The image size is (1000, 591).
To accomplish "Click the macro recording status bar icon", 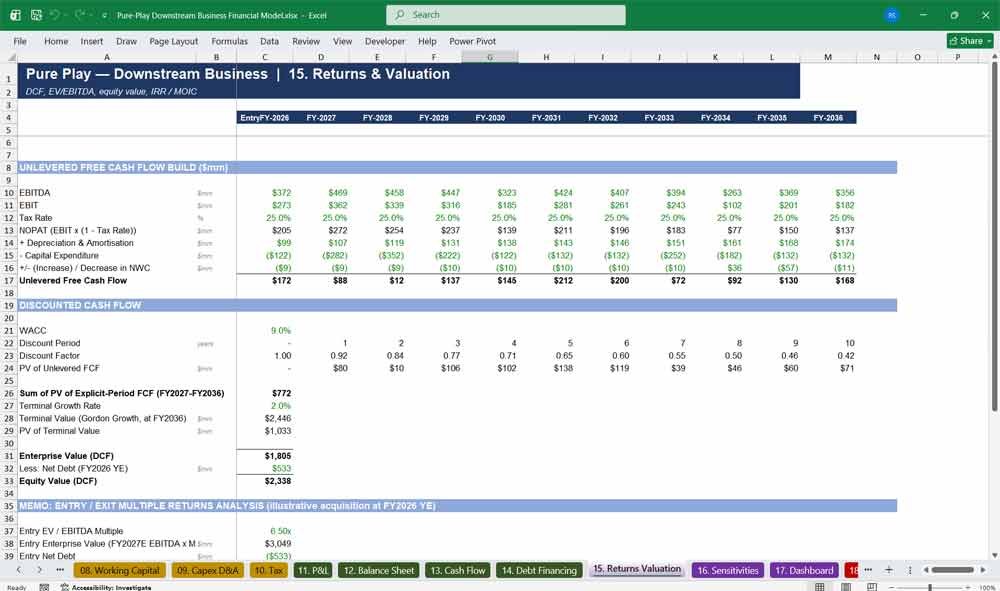I will [44, 587].
